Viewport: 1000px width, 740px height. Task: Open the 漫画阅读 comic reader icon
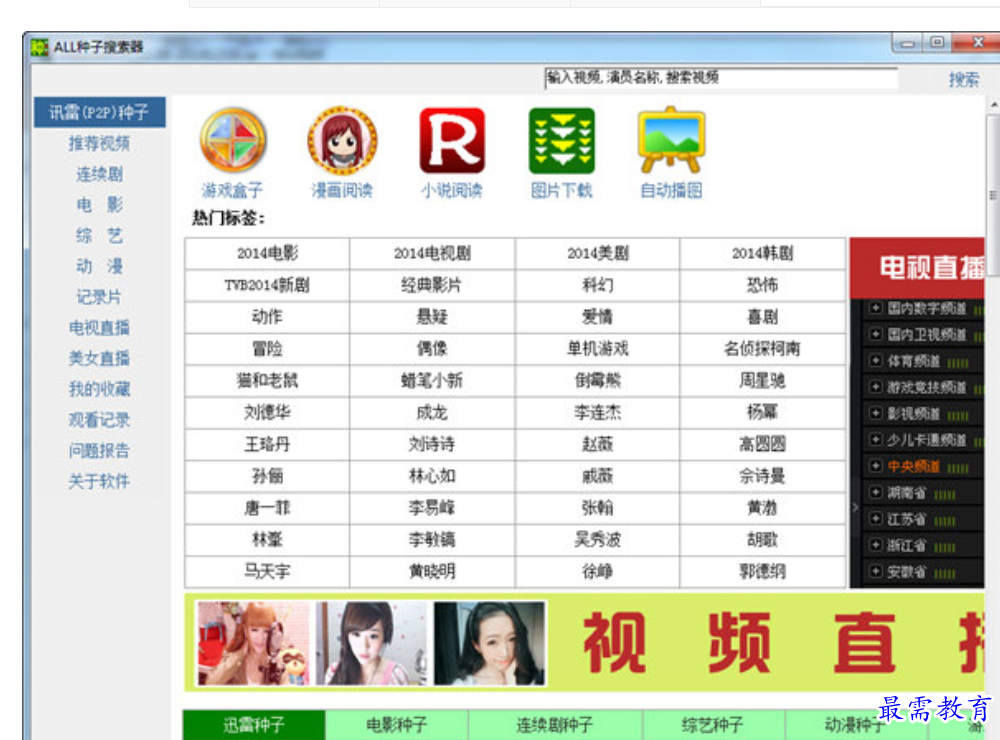click(342, 140)
